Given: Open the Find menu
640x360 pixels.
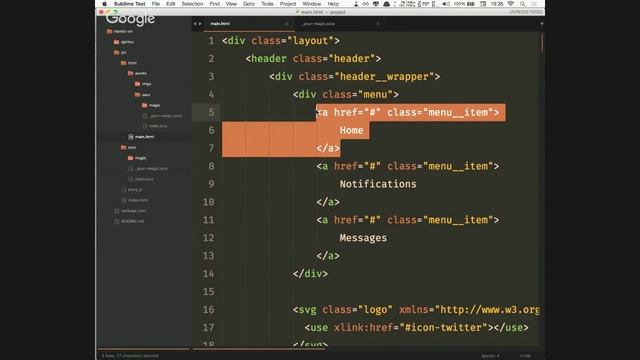Looking at the screenshot, I should point(214,4).
